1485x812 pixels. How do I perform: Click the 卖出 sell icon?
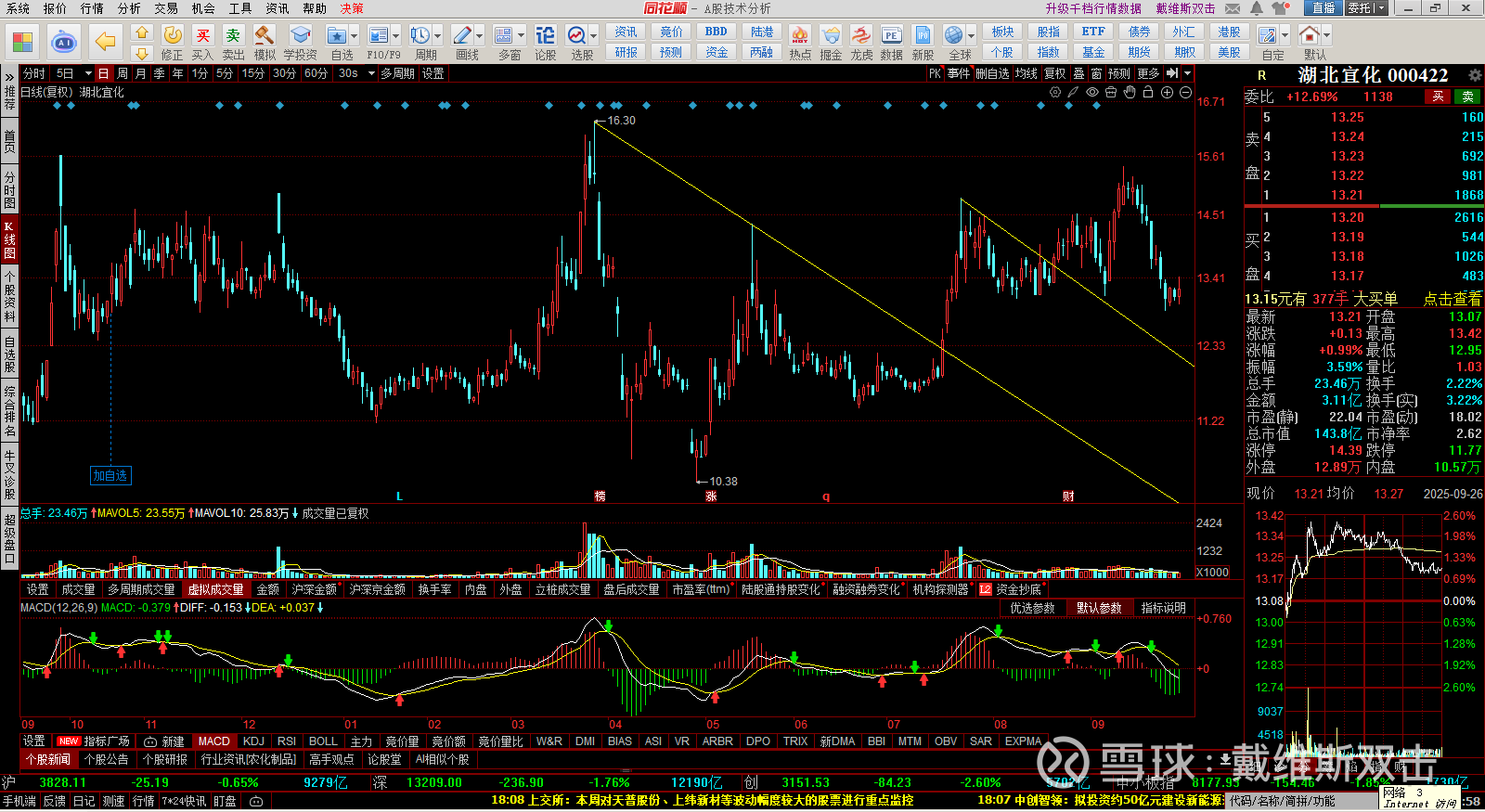233,35
